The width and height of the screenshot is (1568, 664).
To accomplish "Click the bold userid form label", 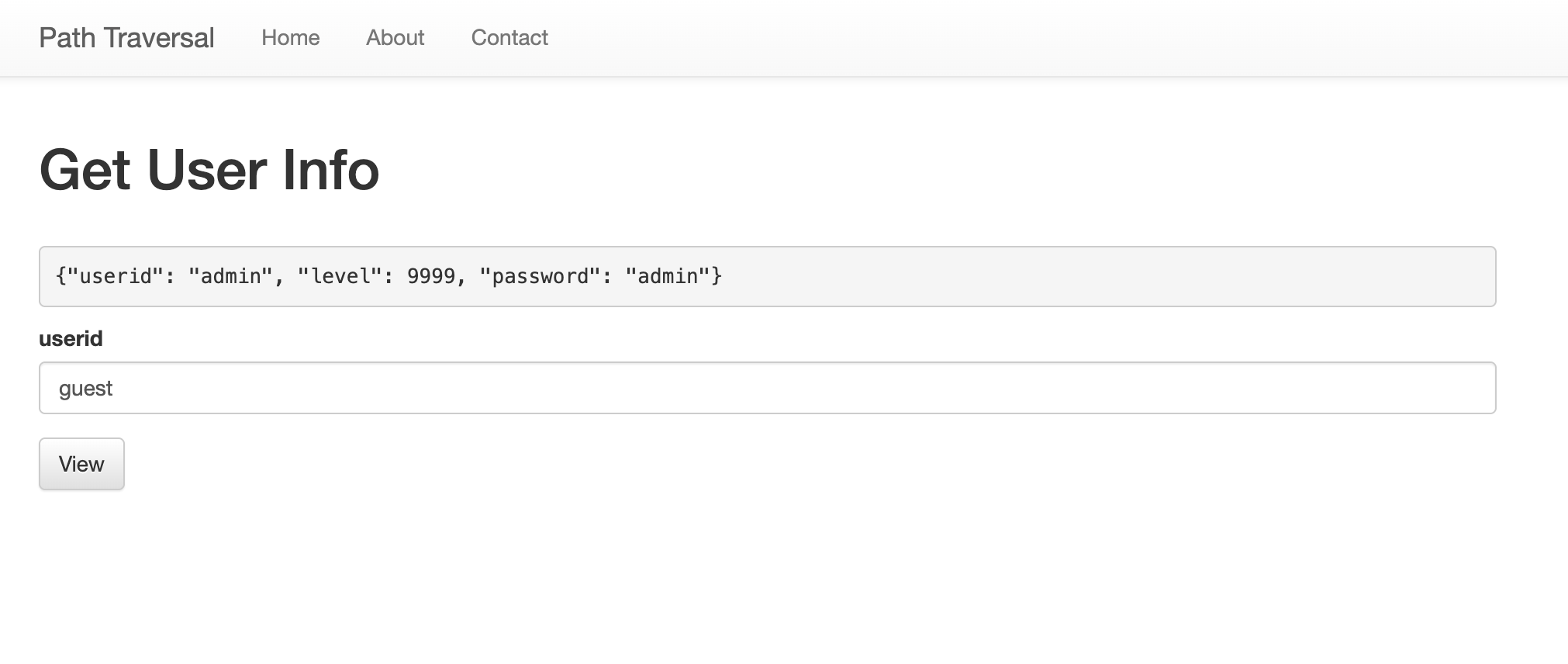I will pos(71,339).
